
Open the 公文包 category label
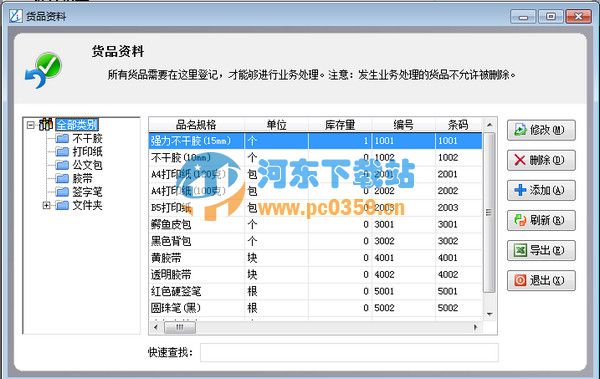tap(87, 165)
